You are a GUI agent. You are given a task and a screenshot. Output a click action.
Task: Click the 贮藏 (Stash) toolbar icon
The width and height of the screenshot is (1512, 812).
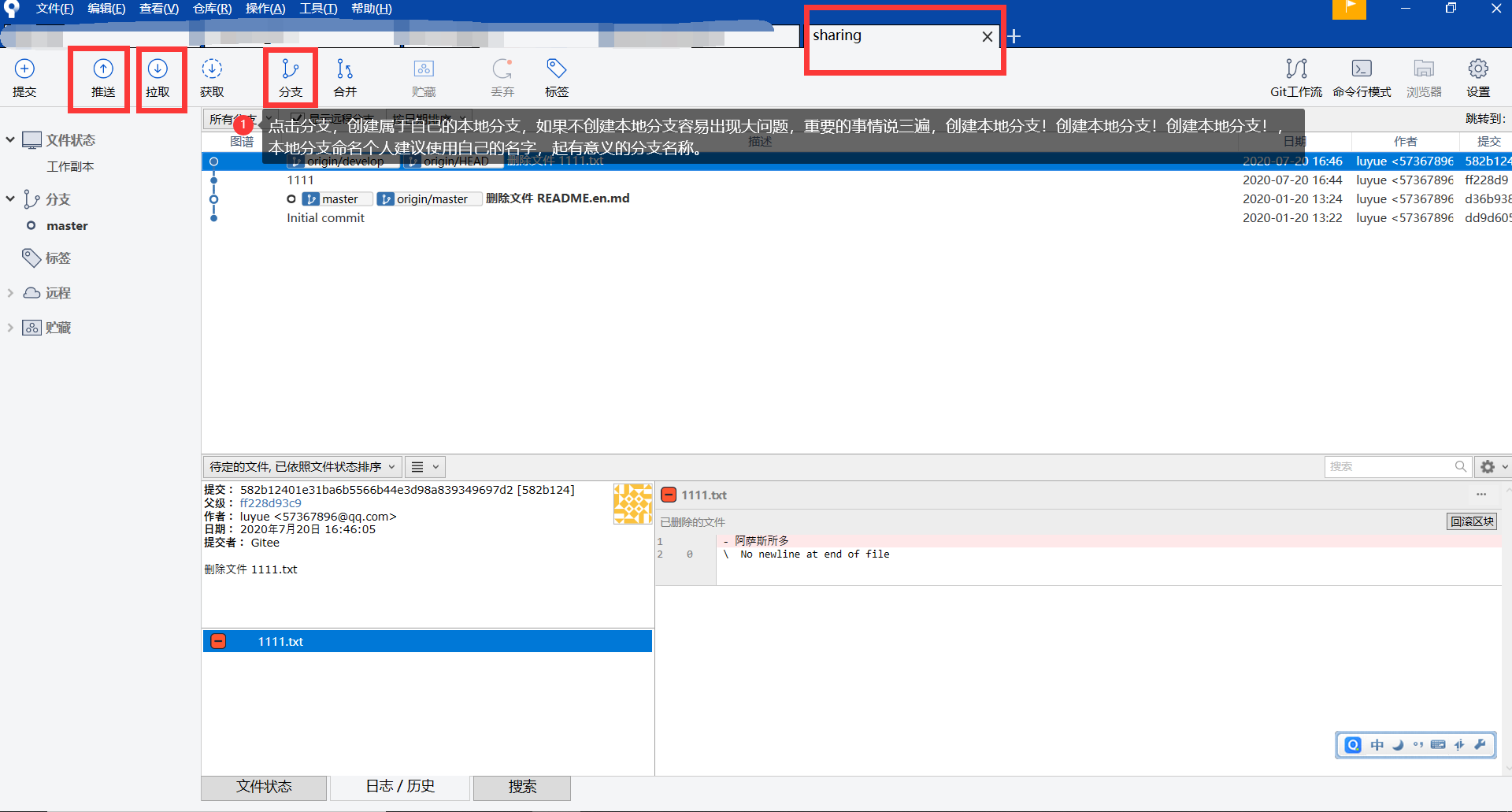[x=424, y=78]
